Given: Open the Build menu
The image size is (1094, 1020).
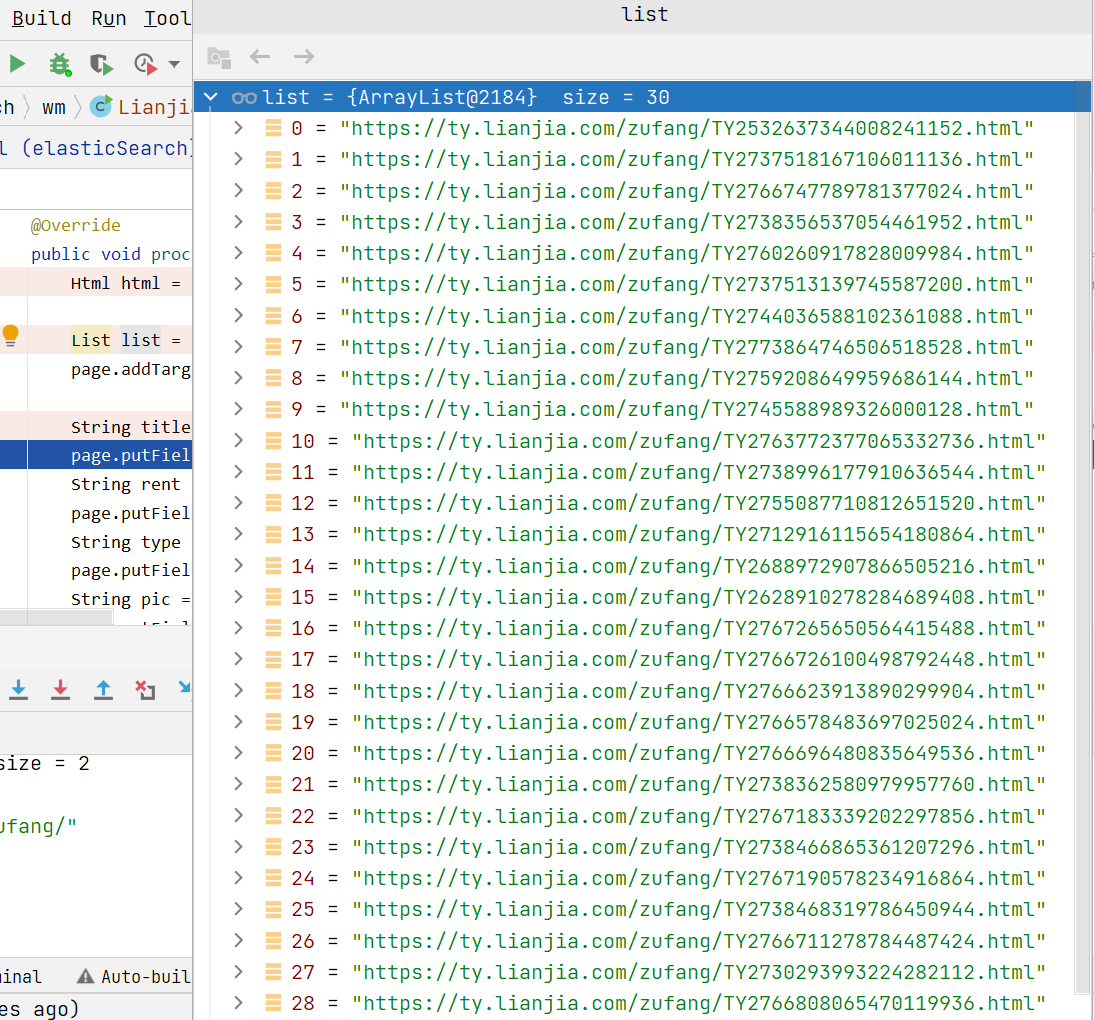Looking at the screenshot, I should [x=42, y=18].
